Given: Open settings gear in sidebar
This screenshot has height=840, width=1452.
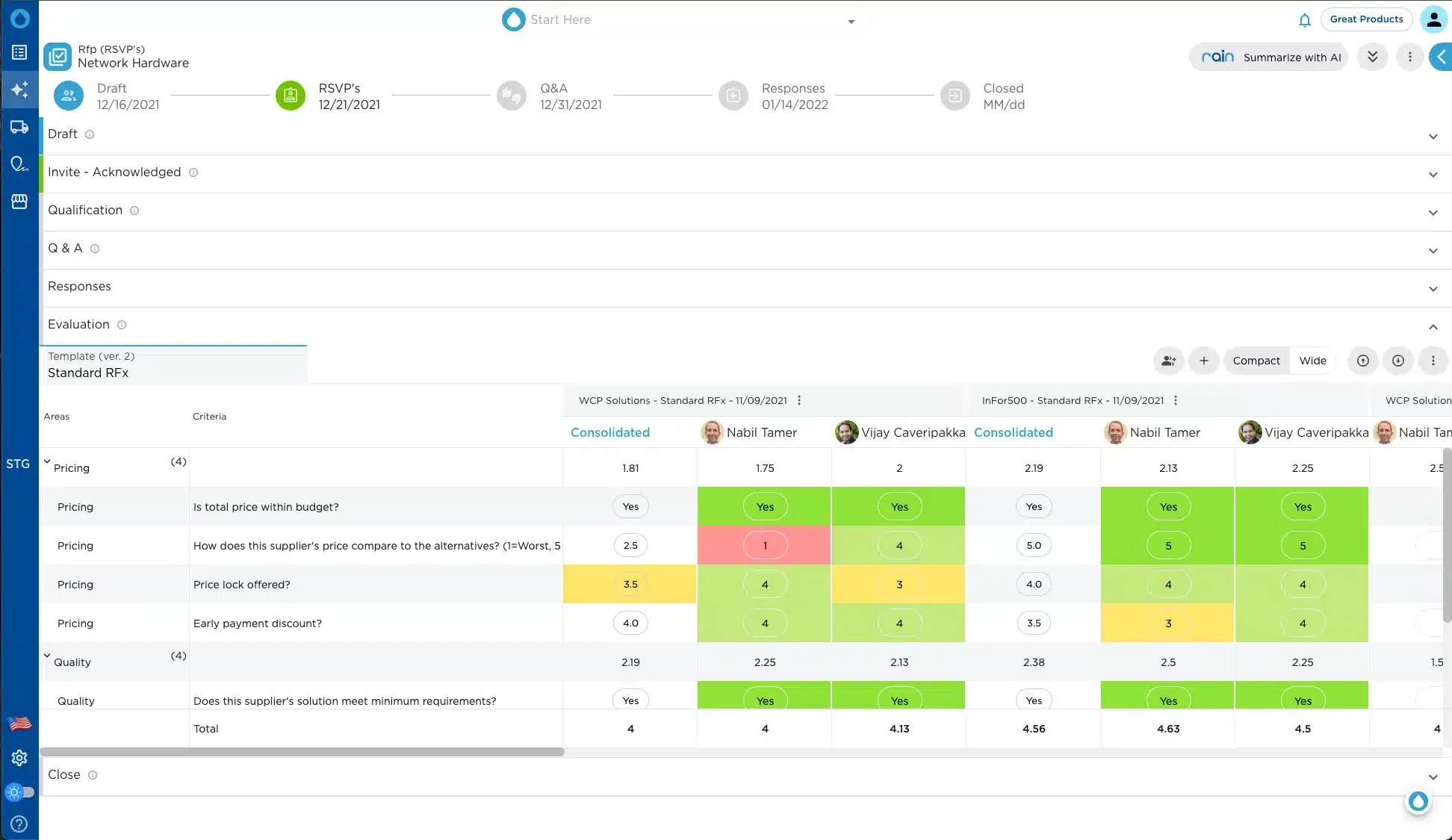Looking at the screenshot, I should coord(19,758).
